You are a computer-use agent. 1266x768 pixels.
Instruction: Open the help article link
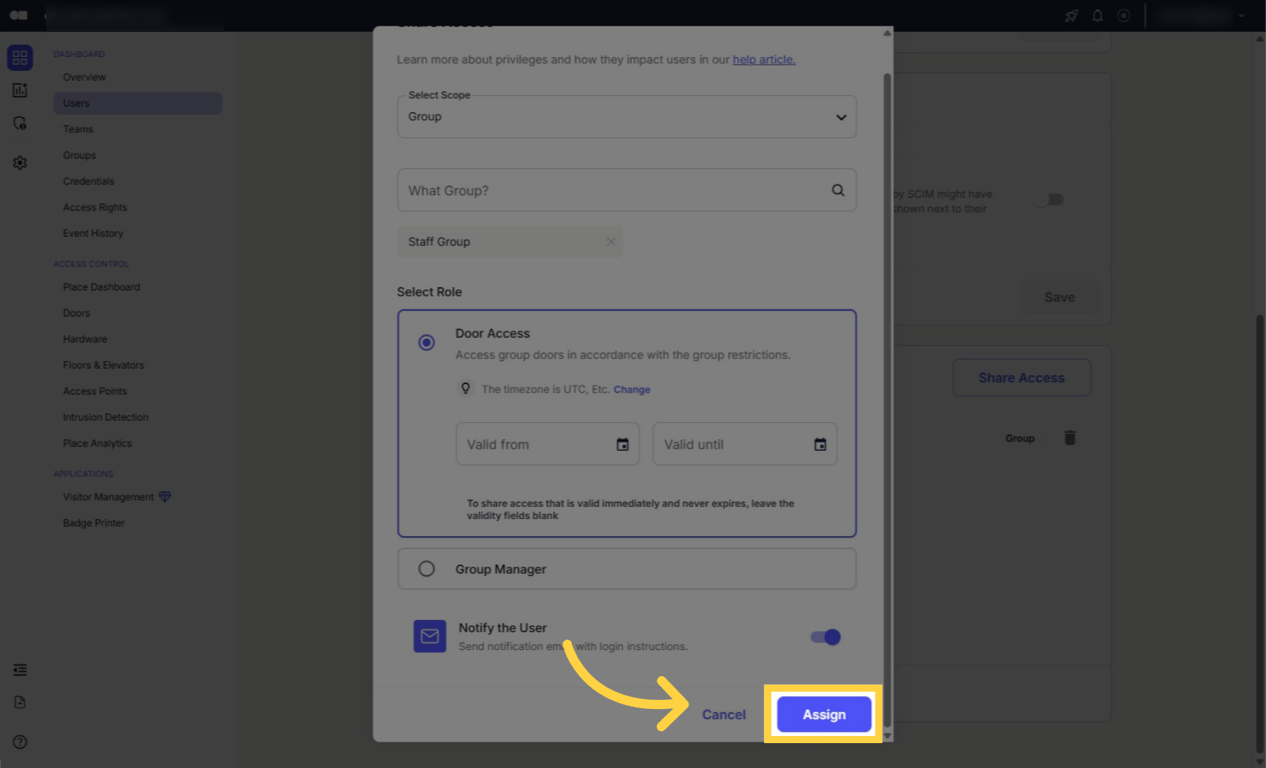tap(763, 59)
